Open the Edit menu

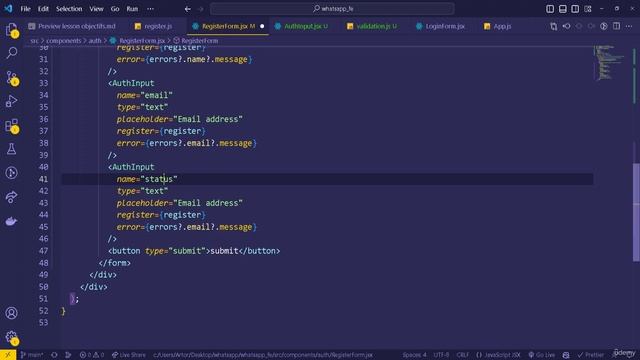tap(43, 9)
